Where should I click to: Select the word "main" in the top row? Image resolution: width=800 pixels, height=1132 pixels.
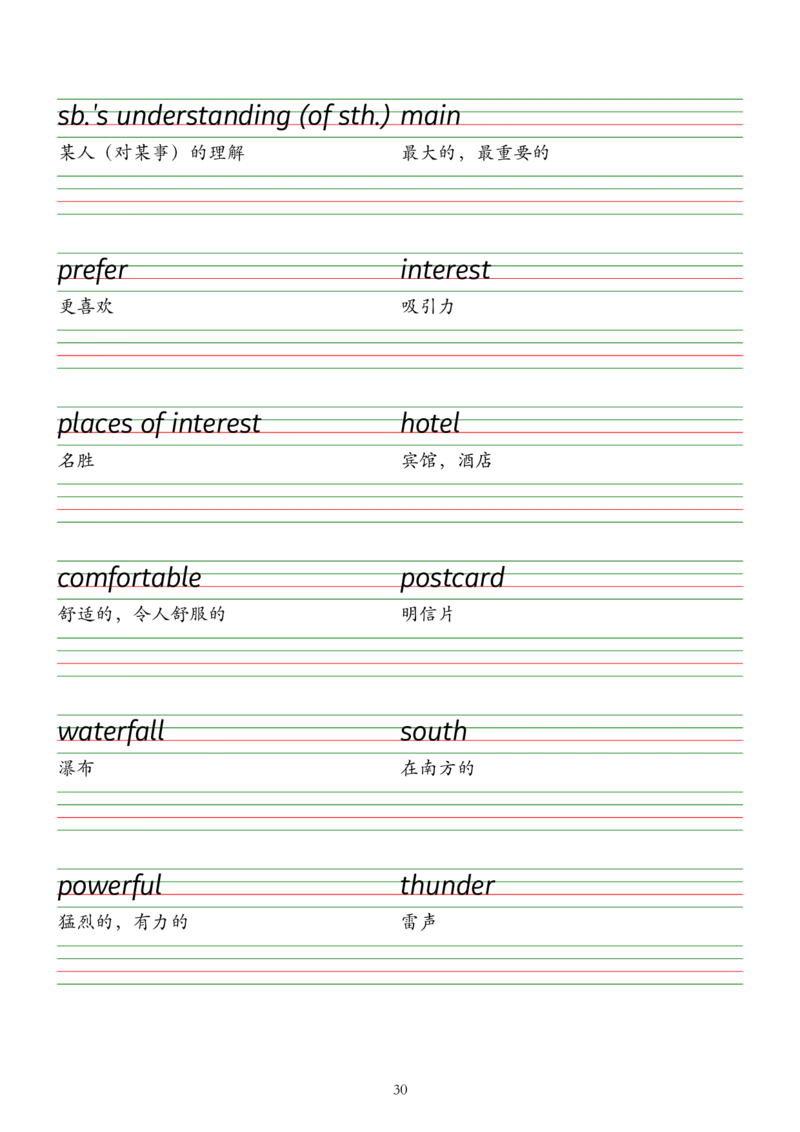tap(431, 115)
